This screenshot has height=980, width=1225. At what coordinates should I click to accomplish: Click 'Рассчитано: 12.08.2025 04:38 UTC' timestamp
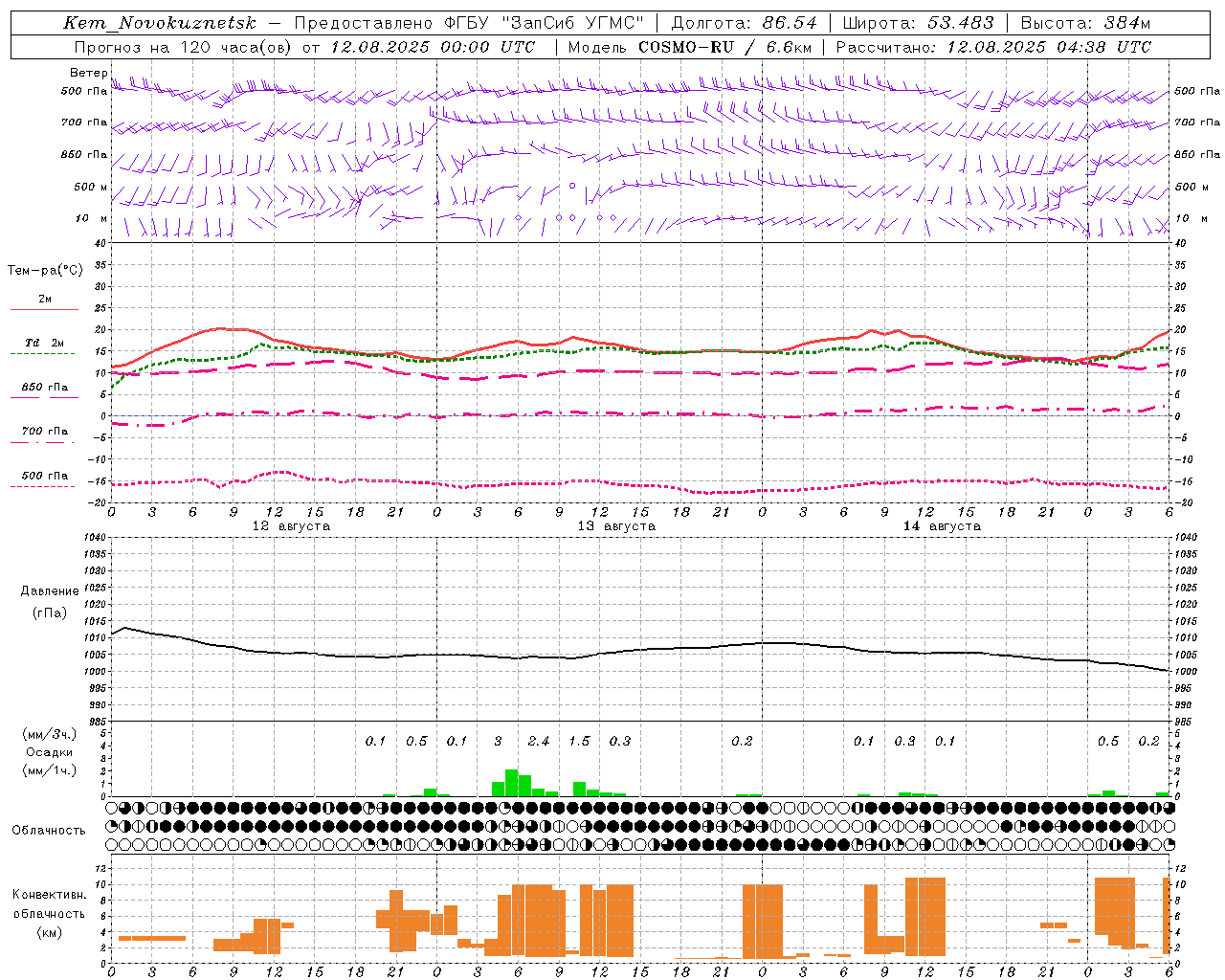pyautogui.click(x=993, y=47)
